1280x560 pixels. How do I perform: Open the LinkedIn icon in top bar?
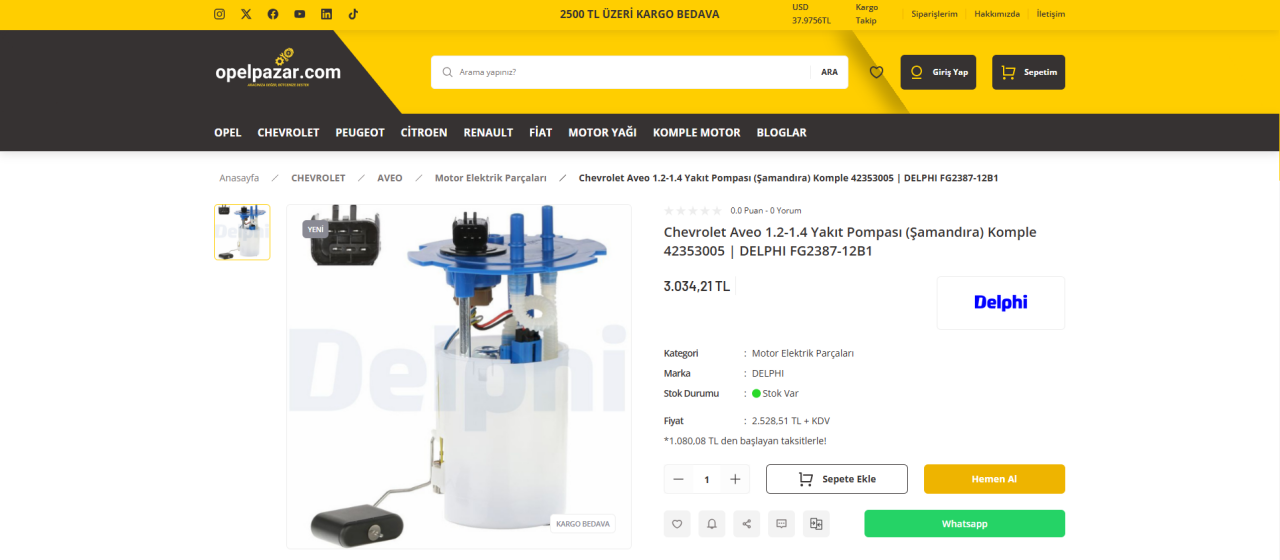point(326,14)
